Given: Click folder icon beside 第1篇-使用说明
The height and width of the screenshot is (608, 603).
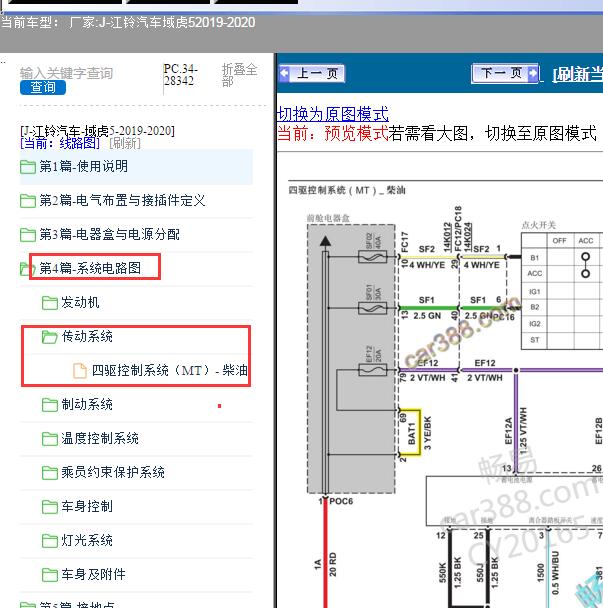Looking at the screenshot, I should 28,167.
